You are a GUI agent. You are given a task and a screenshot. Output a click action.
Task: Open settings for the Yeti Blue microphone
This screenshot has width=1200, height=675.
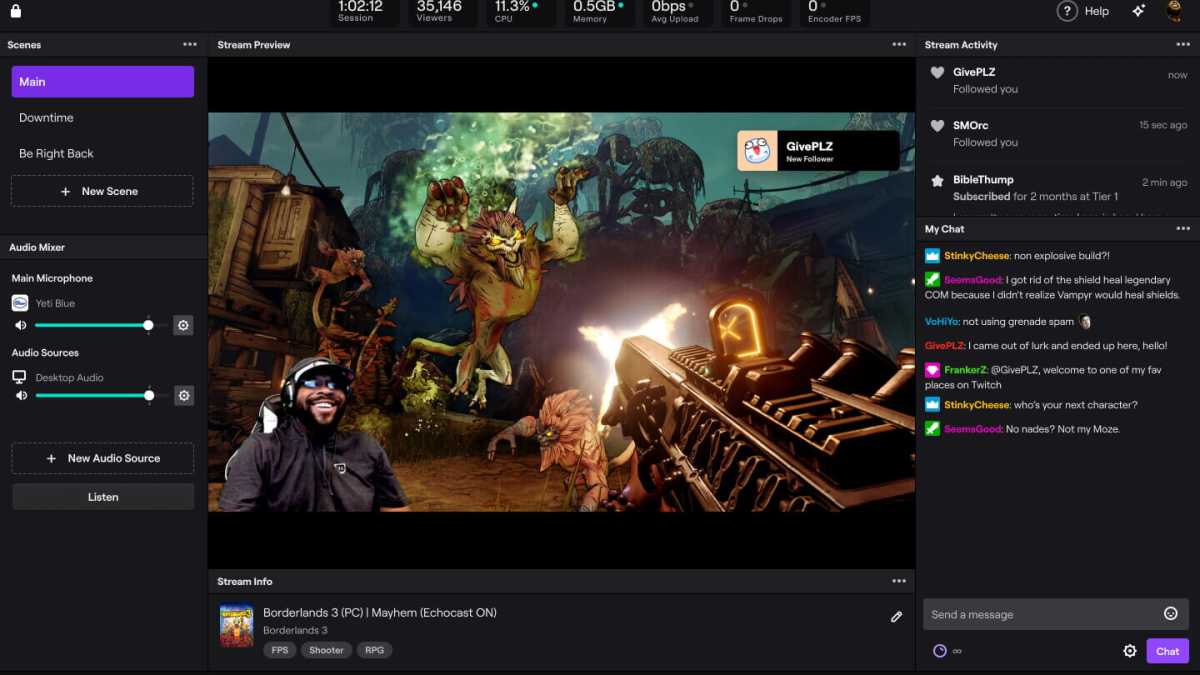[184, 325]
